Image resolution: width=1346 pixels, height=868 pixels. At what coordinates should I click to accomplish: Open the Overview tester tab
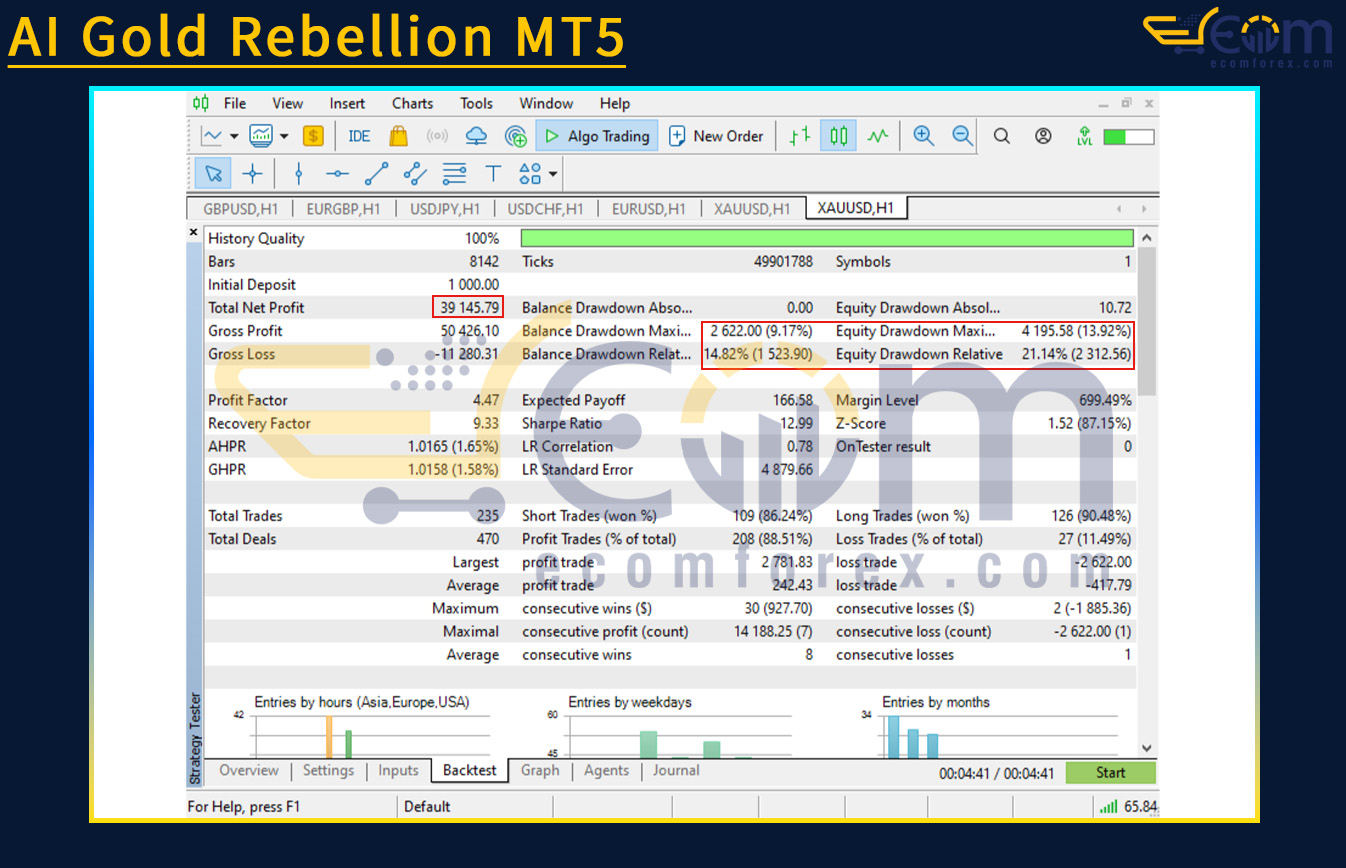click(249, 770)
